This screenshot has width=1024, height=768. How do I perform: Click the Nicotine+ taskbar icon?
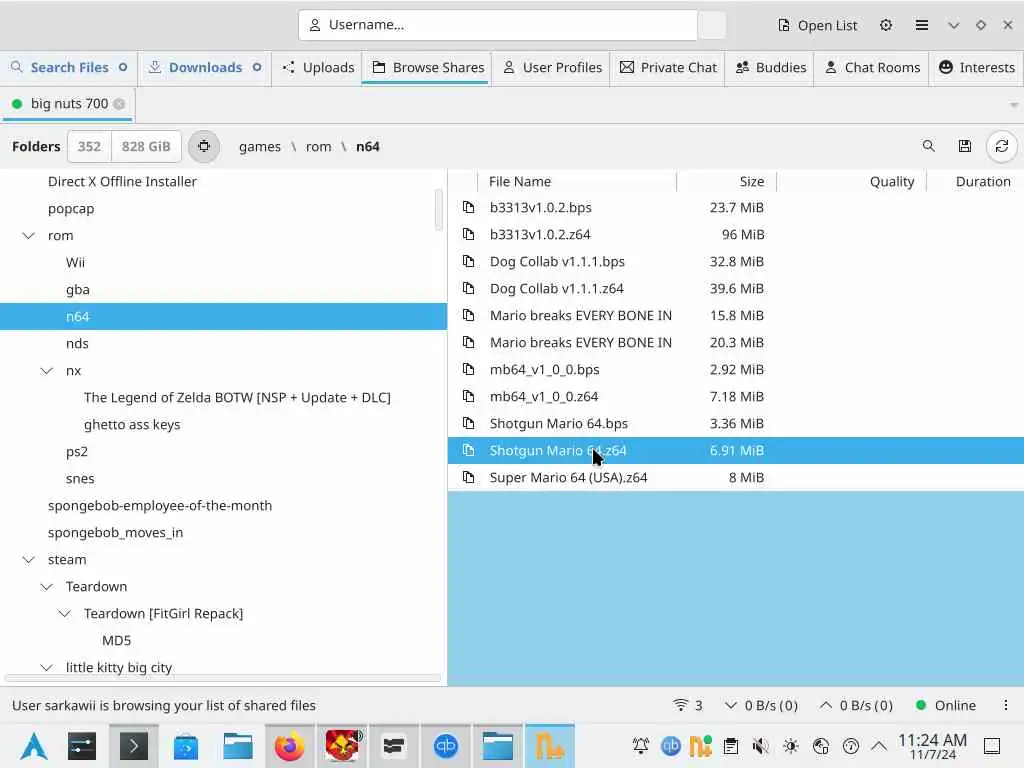550,746
